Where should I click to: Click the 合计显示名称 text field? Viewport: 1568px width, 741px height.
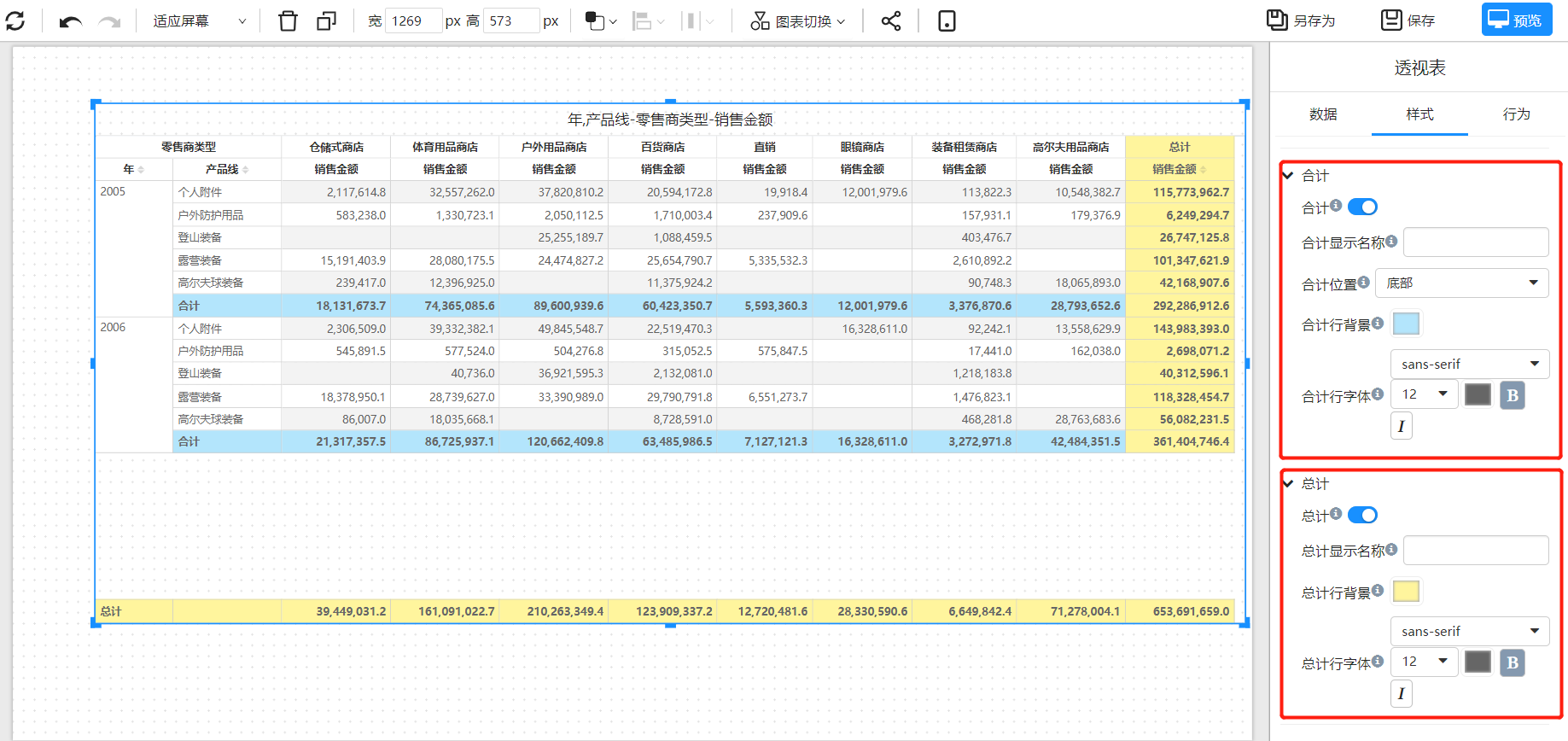coord(1476,242)
